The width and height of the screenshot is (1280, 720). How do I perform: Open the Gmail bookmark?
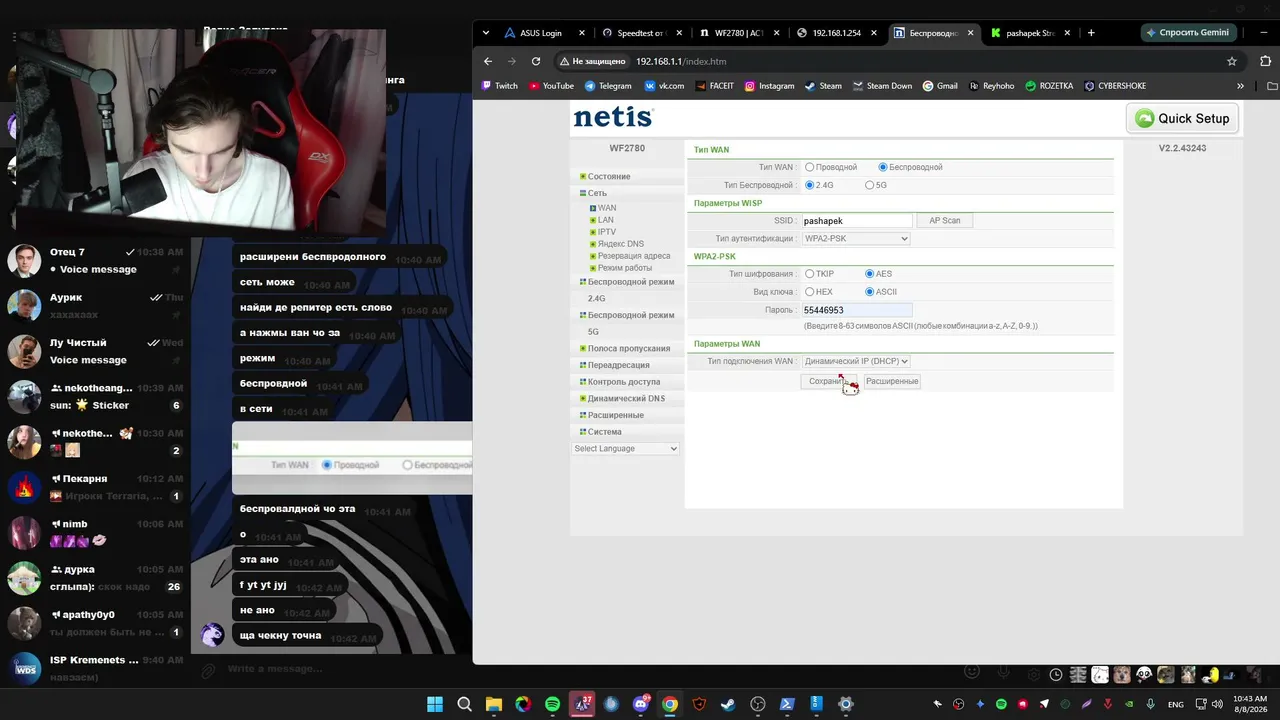939,86
